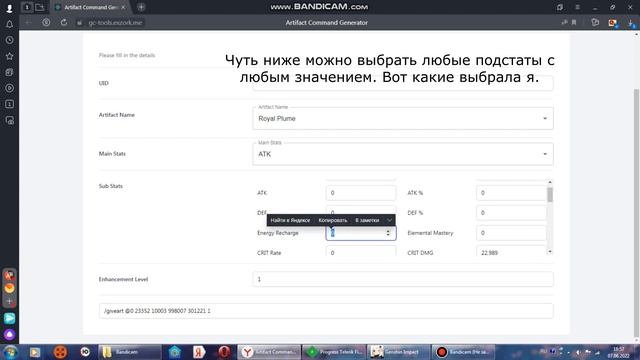Click the CRIT DMG field 22.989
The image size is (640, 360).
click(511, 251)
